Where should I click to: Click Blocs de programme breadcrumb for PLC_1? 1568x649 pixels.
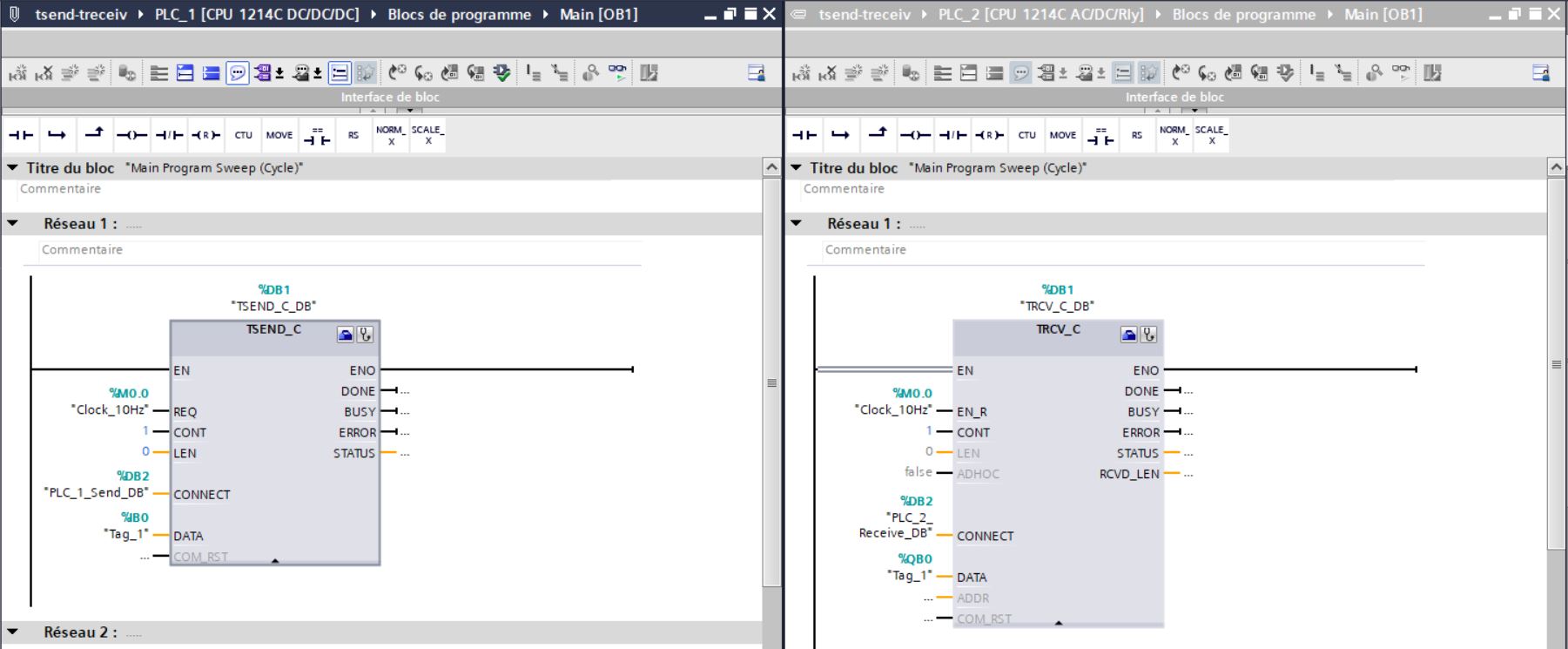(459, 15)
